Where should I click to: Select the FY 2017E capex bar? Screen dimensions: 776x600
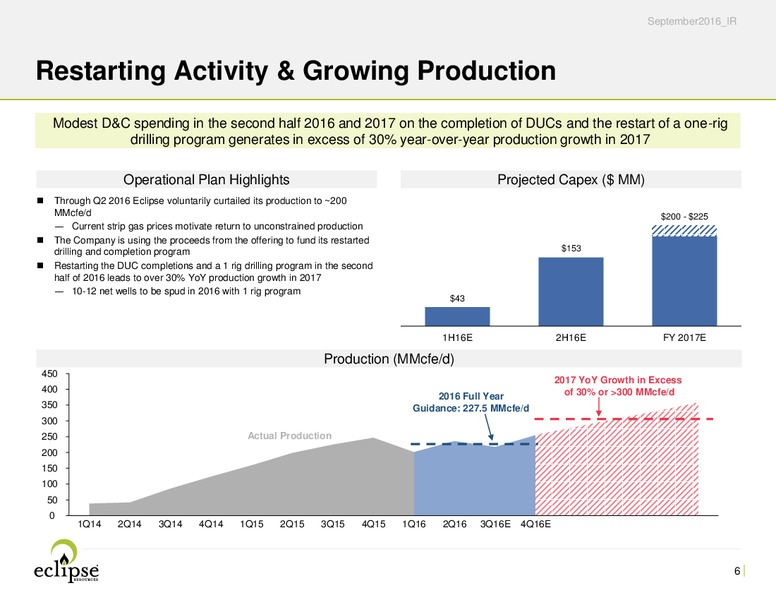click(x=684, y=275)
